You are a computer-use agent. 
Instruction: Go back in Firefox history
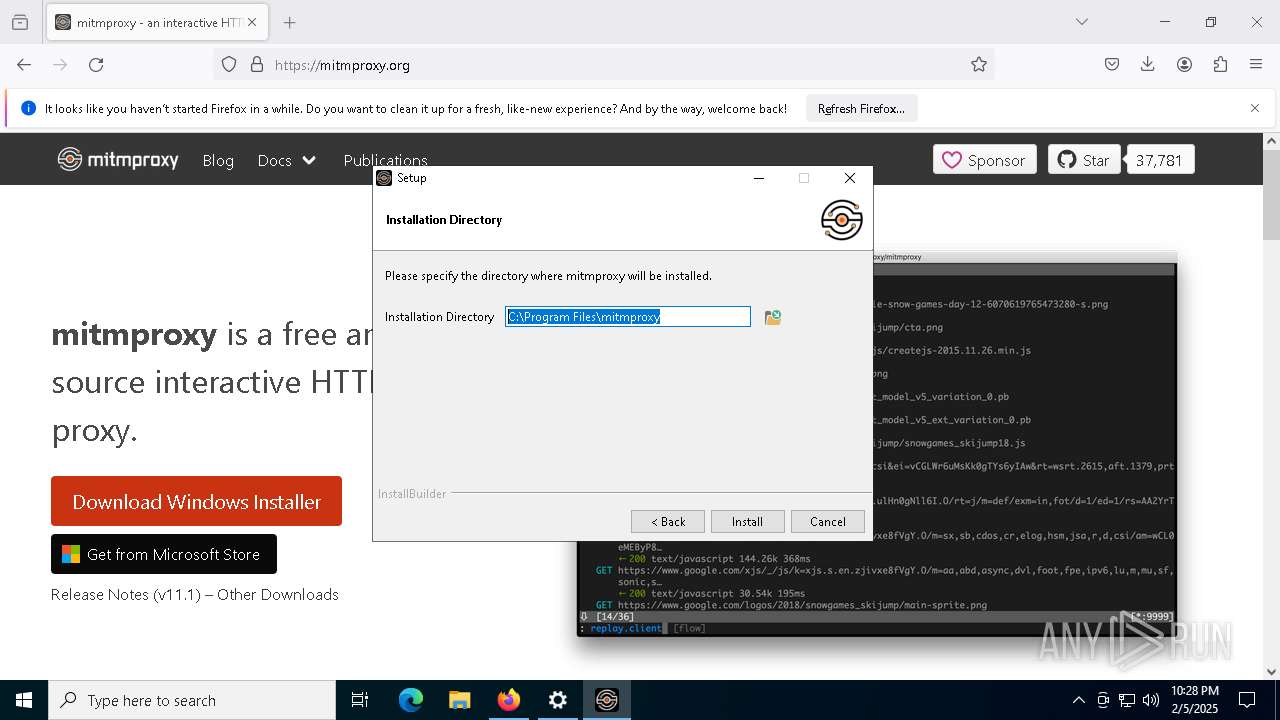point(24,65)
